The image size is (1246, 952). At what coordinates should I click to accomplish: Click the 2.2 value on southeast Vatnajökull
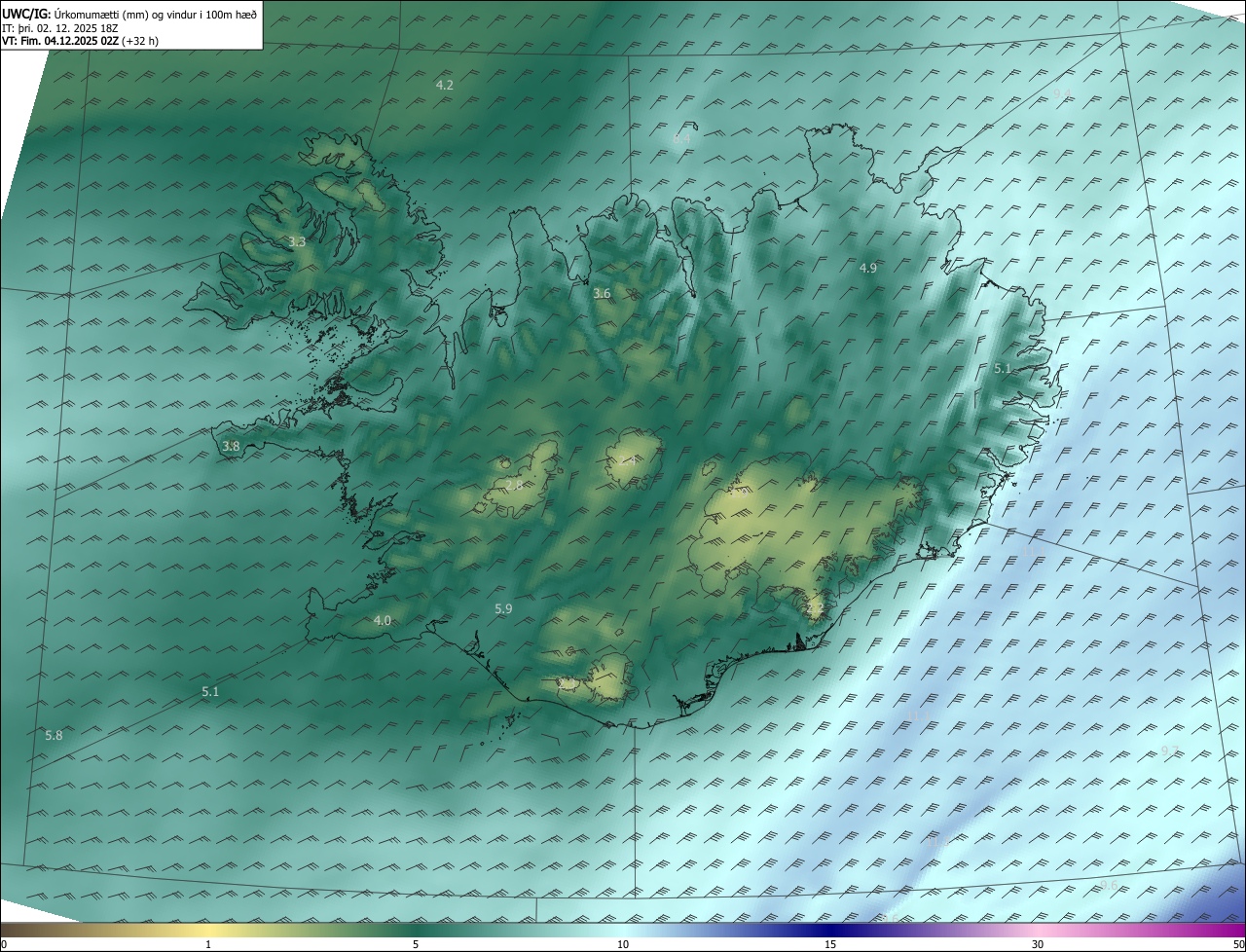[815, 608]
